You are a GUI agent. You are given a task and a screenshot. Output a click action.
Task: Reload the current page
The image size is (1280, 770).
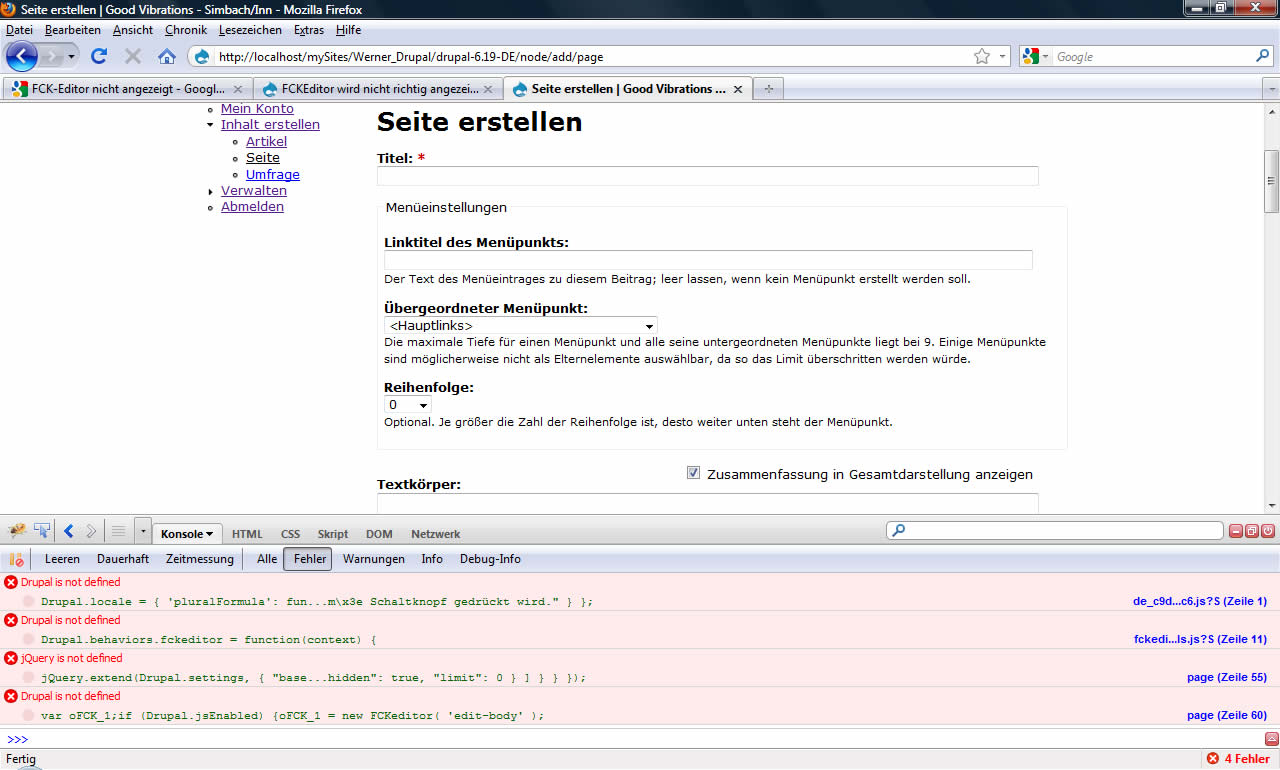(x=98, y=57)
